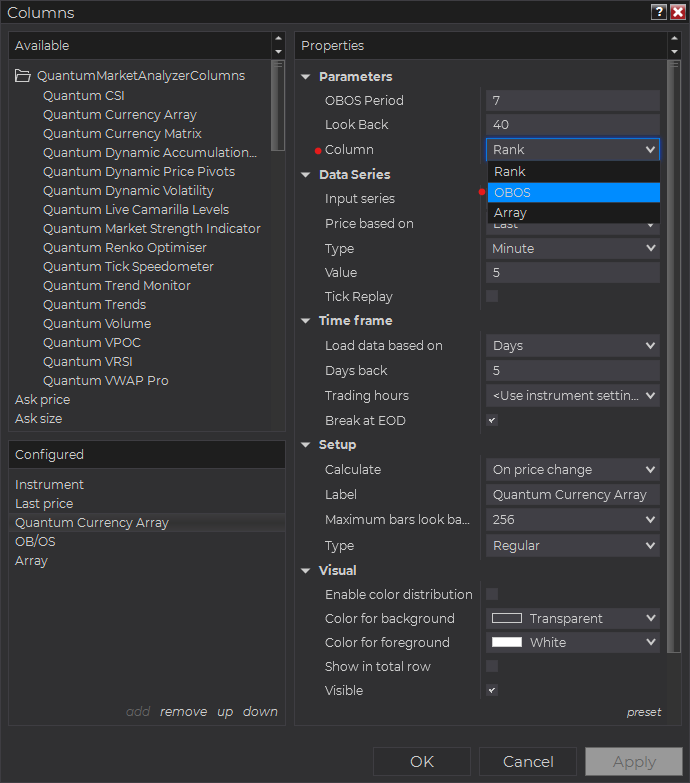Screen dimensions: 690x783
Task: Click the Apply button
Action: point(634,762)
